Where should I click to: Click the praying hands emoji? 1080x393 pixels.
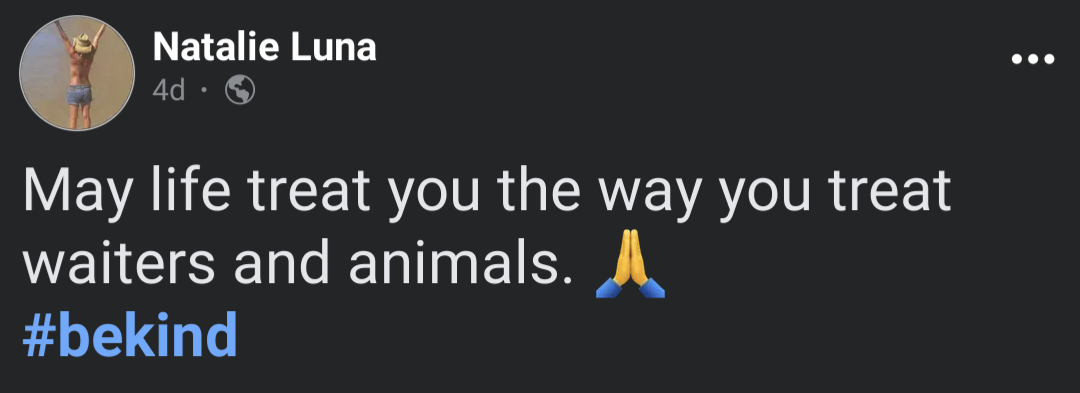pos(630,264)
